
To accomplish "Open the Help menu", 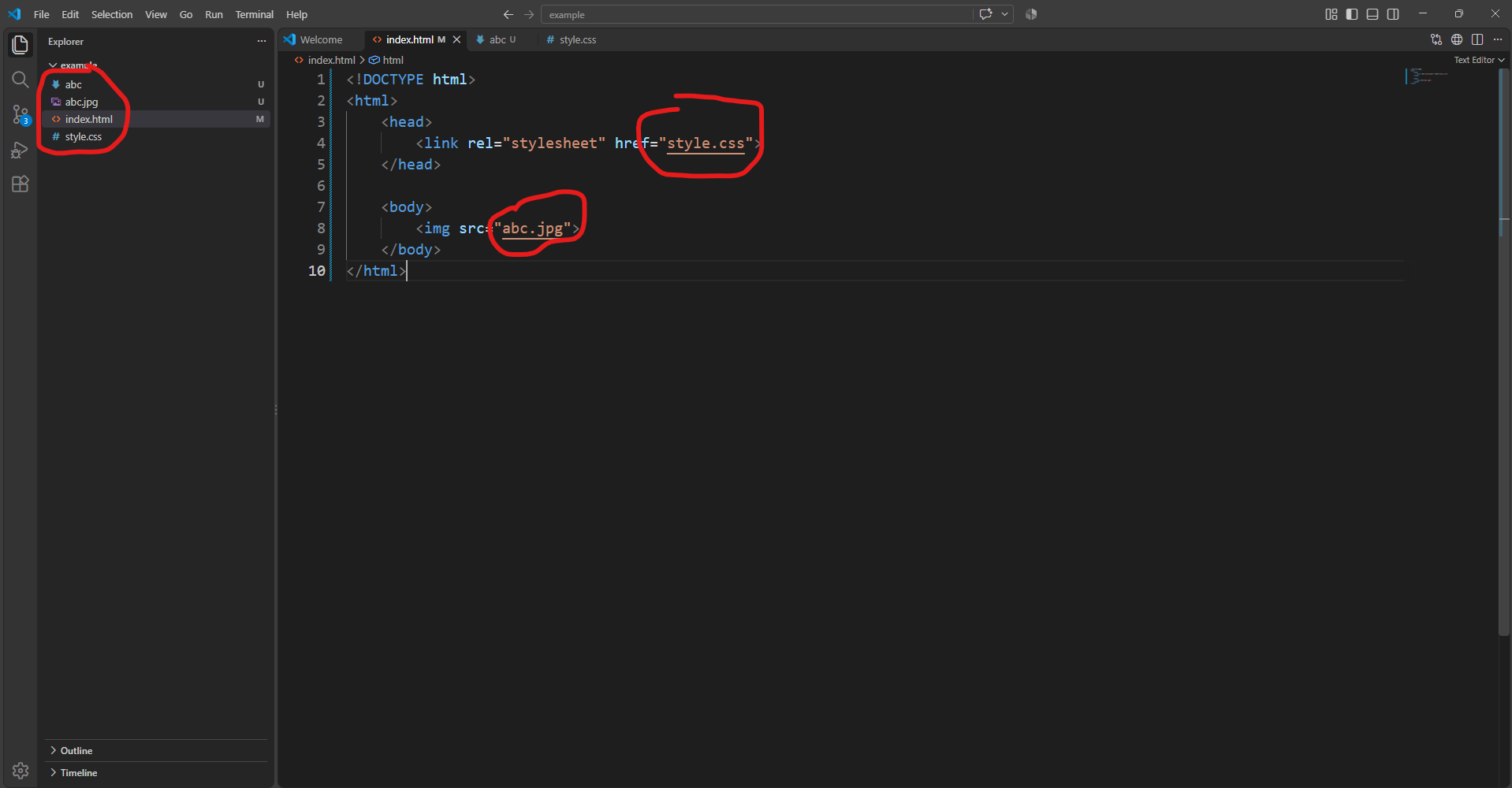I will coord(297,14).
